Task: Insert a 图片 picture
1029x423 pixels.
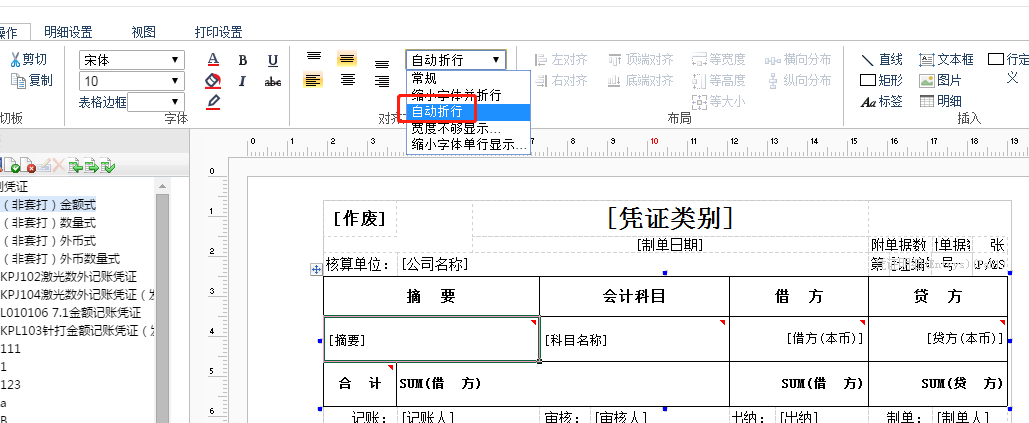Action: point(940,81)
